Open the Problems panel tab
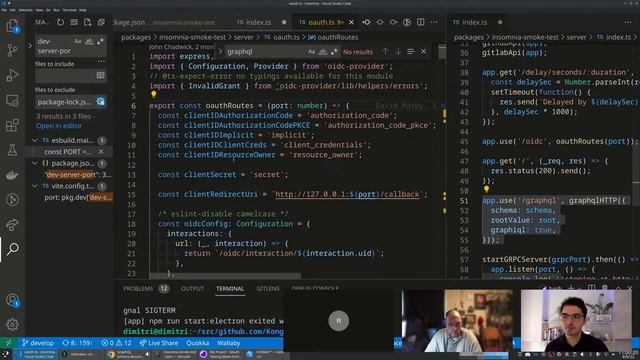The width and height of the screenshot is (640, 360). [x=138, y=289]
